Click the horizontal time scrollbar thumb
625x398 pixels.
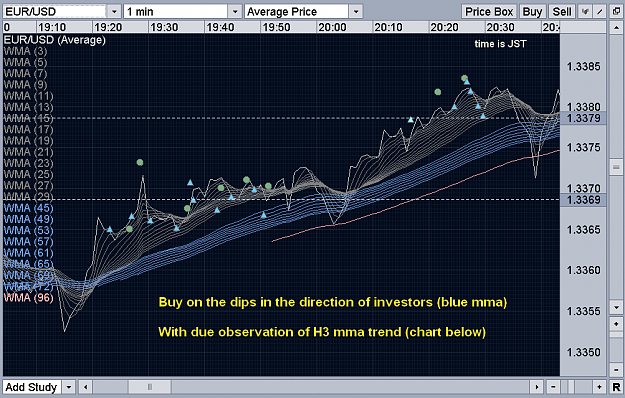click(150, 387)
